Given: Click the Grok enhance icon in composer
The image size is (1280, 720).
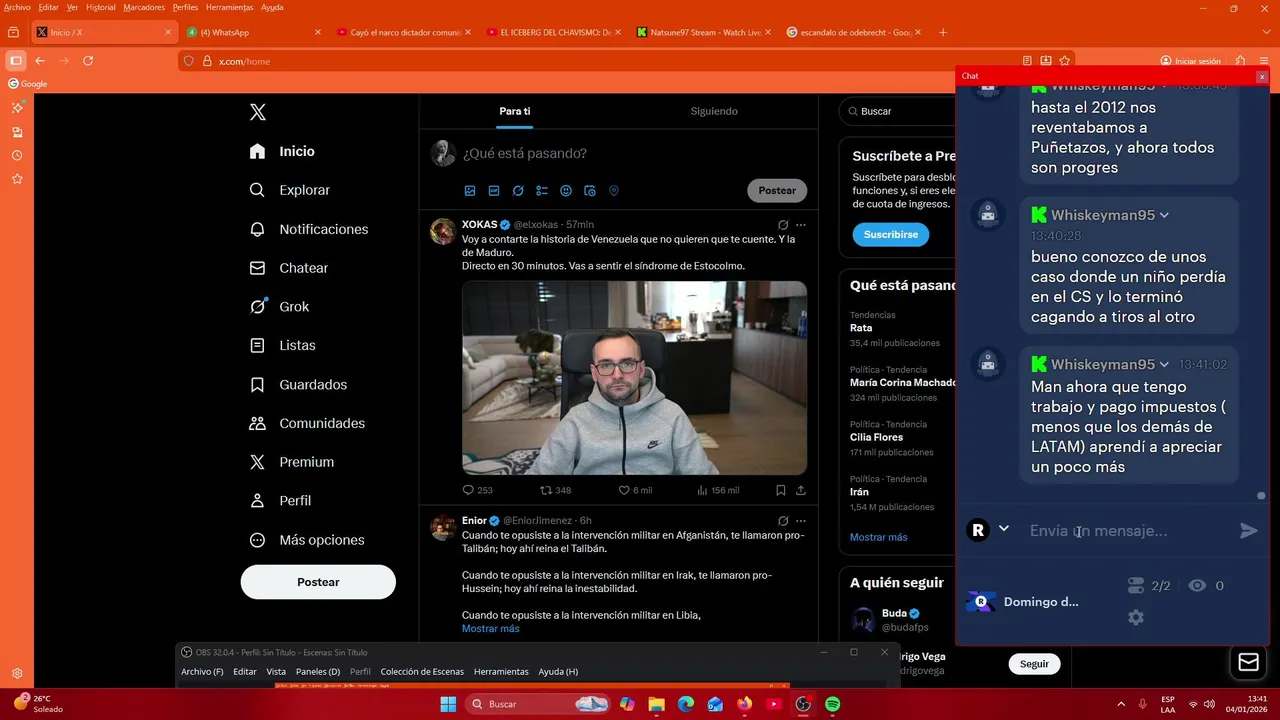Looking at the screenshot, I should click(518, 191).
